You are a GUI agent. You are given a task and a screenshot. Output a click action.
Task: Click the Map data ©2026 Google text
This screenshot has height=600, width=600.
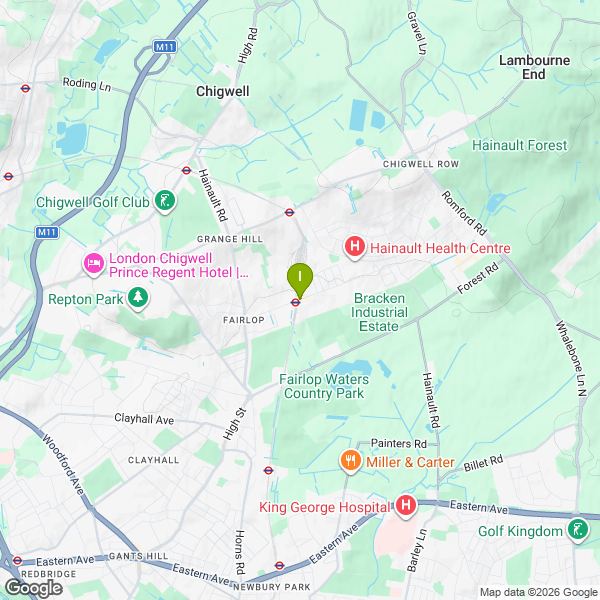tap(539, 593)
